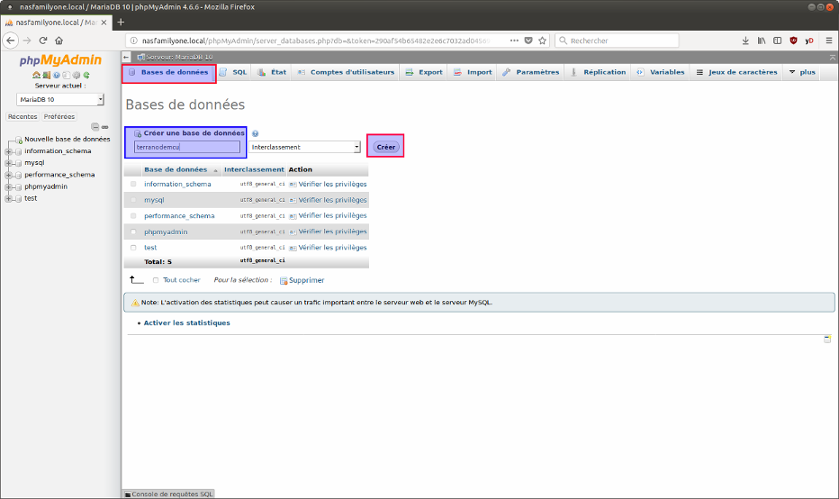The height and width of the screenshot is (499, 839).
Task: Click the help icon beside database creation
Action: (x=256, y=133)
